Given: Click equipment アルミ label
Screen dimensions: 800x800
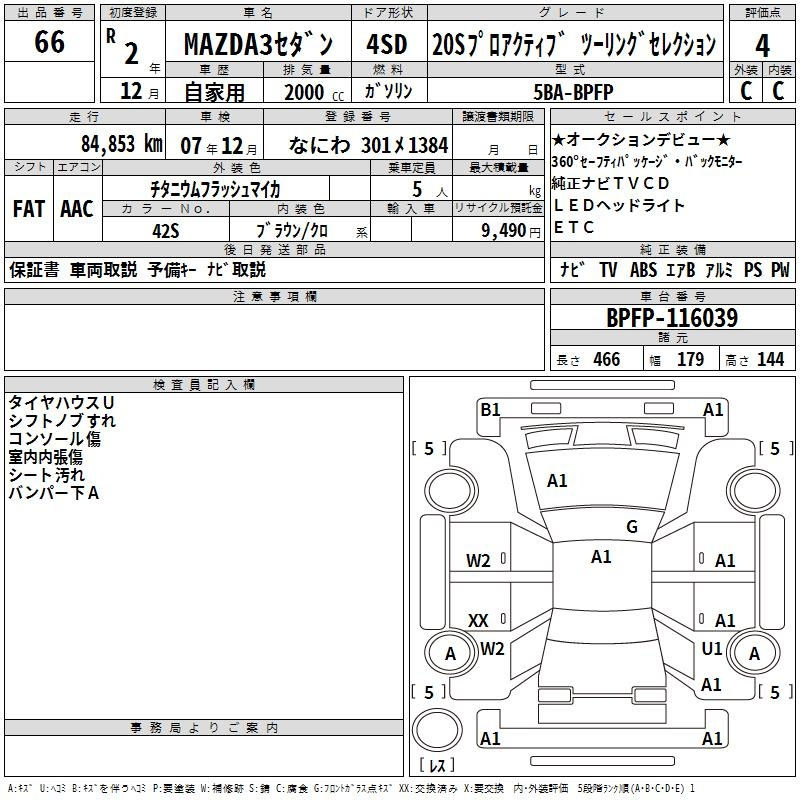Looking at the screenshot, I should click(x=719, y=270).
